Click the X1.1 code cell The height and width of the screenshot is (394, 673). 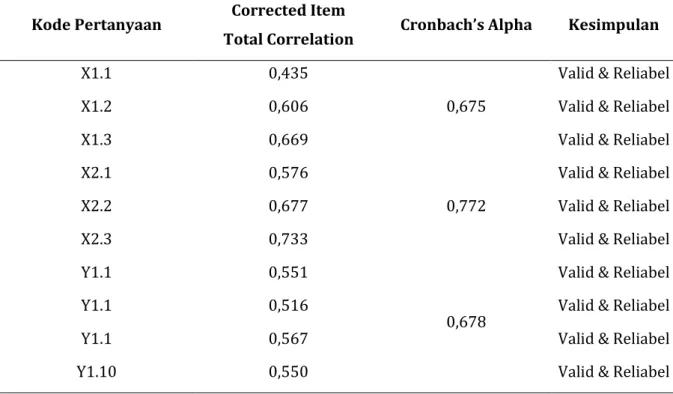(97, 73)
